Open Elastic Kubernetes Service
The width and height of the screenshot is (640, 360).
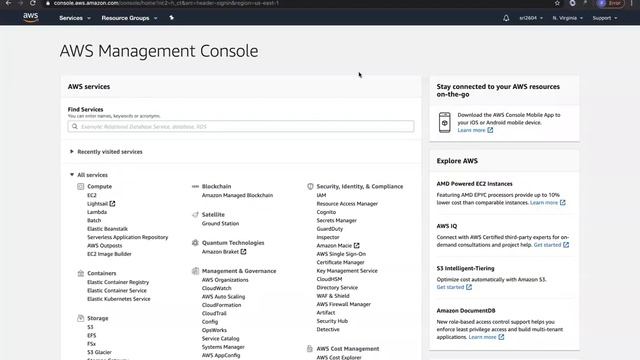click(x=119, y=299)
